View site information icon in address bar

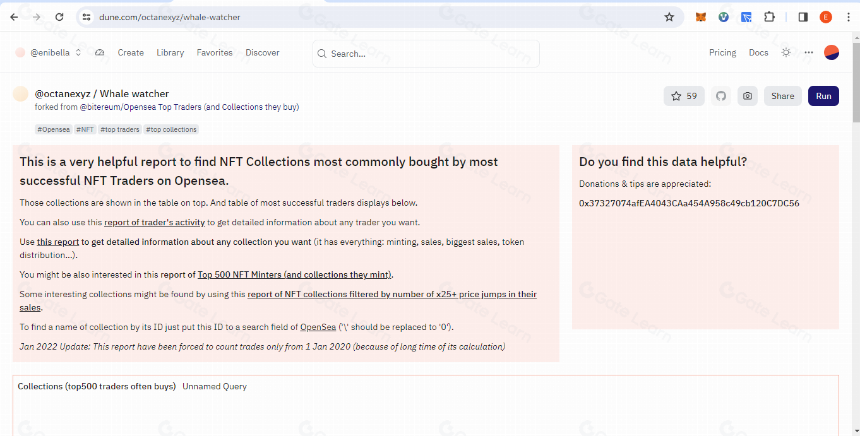pyautogui.click(x=87, y=17)
